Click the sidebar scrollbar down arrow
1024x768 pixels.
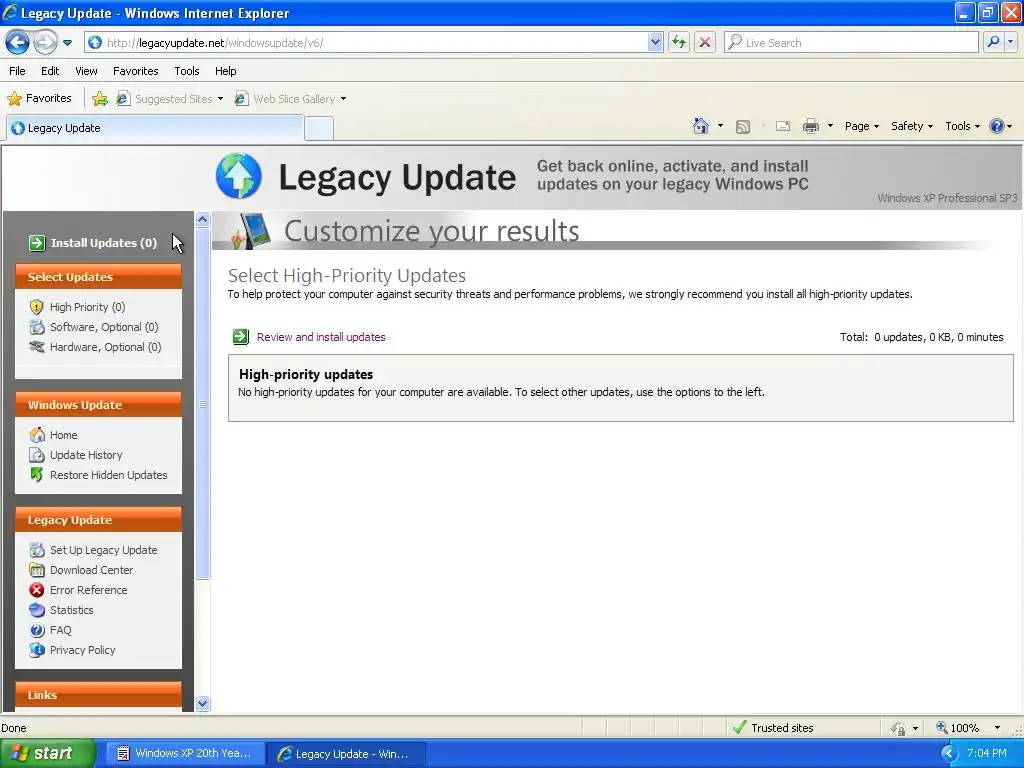pos(202,703)
